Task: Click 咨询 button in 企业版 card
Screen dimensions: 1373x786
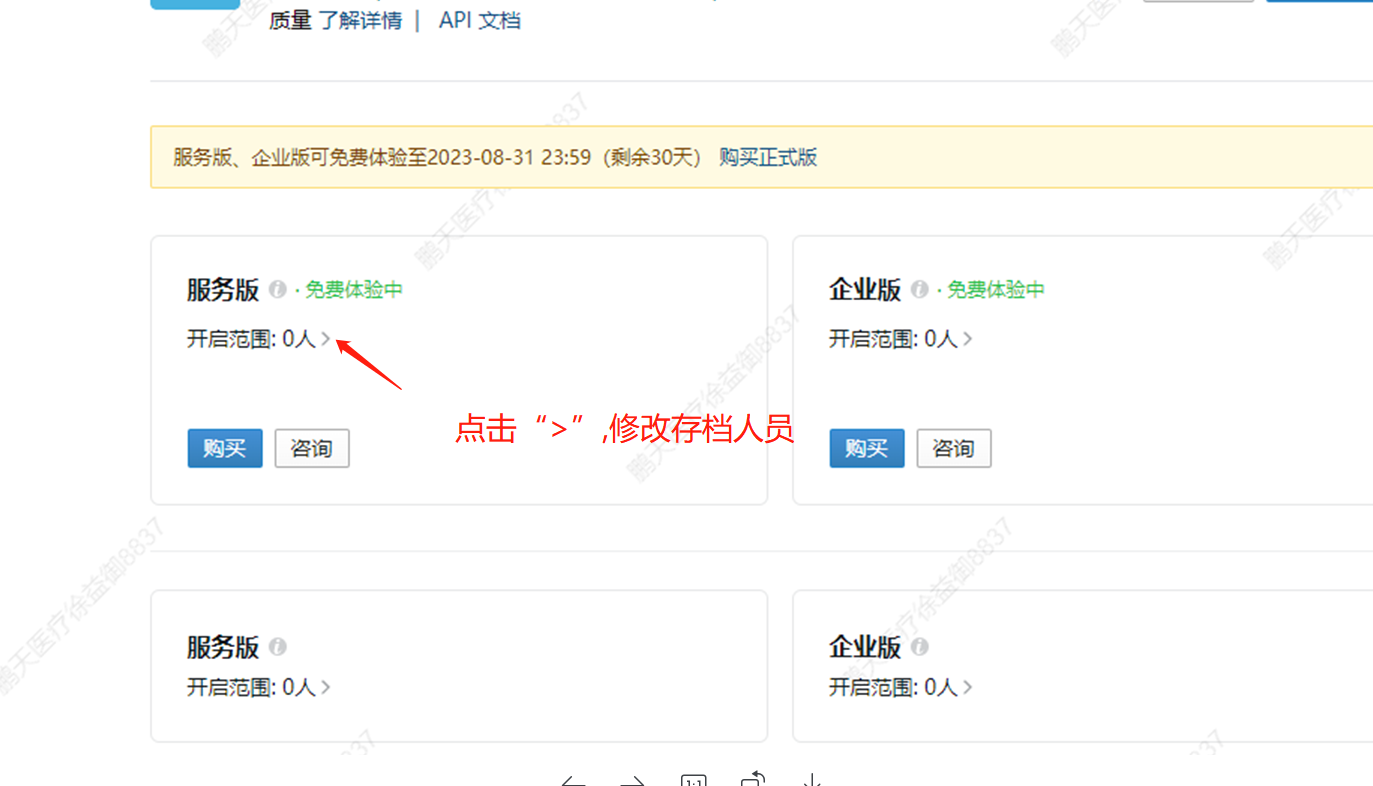Action: pos(954,448)
